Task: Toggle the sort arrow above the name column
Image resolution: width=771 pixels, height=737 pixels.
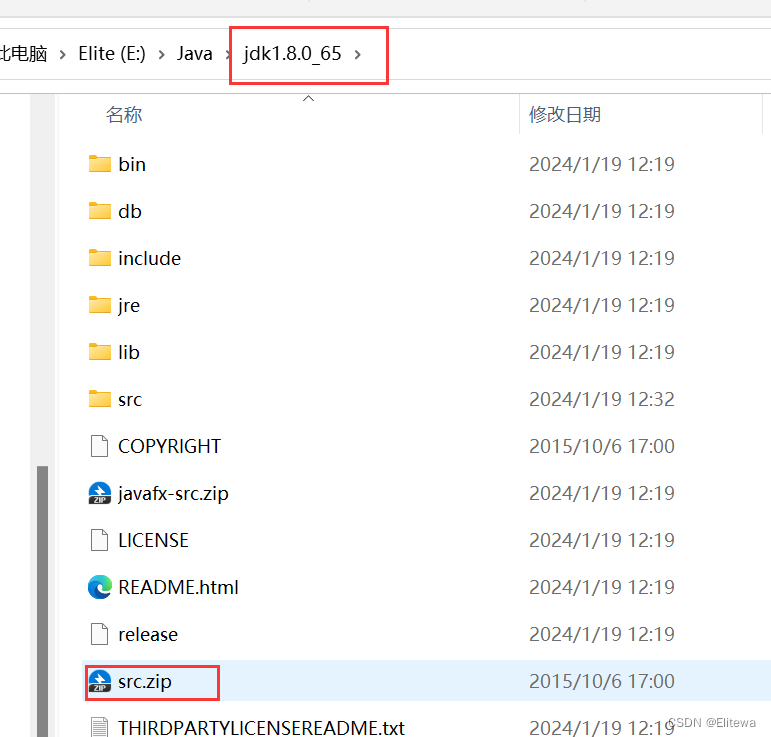Action: click(308, 98)
